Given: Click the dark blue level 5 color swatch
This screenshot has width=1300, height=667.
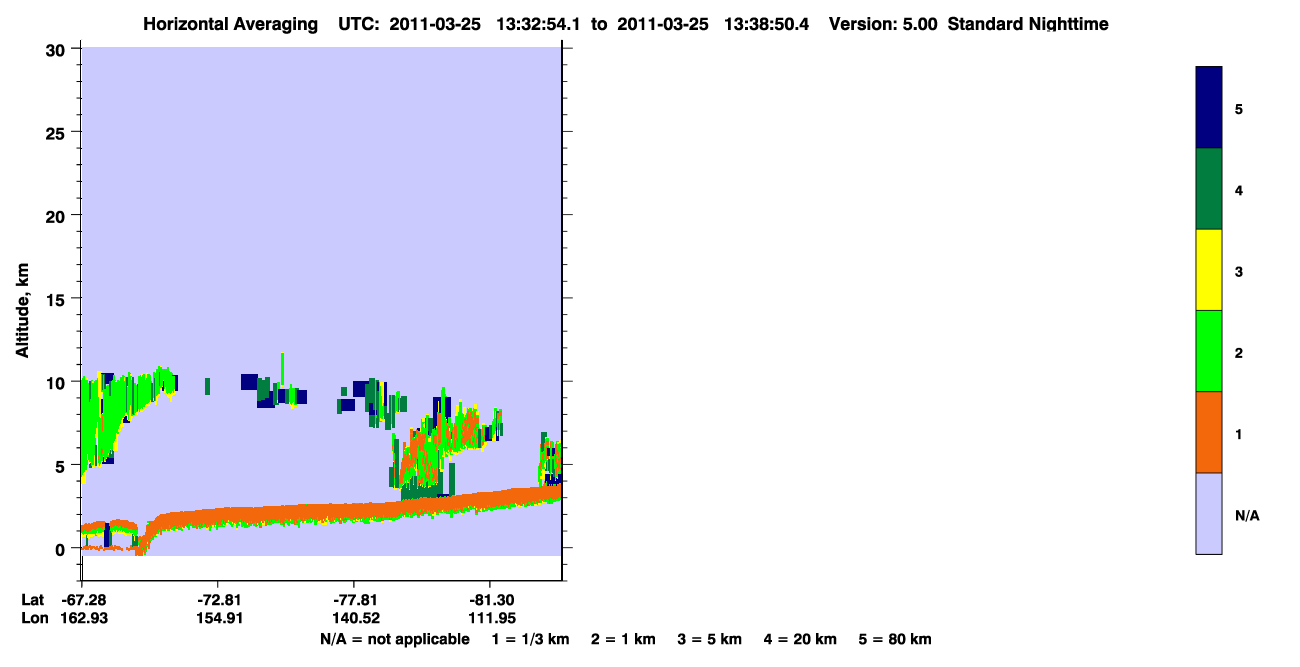Looking at the screenshot, I should pos(1209,108).
